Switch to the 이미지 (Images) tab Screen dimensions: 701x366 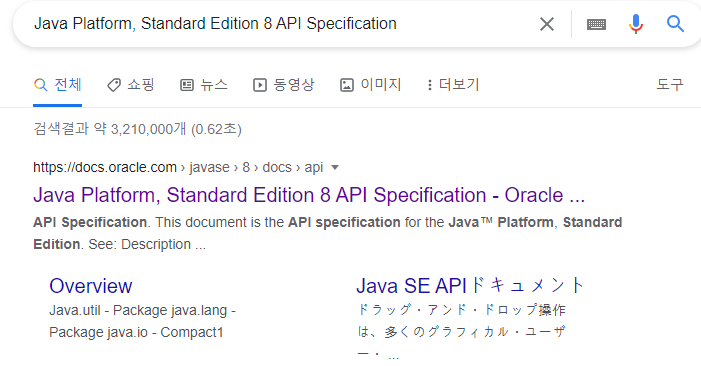370,84
